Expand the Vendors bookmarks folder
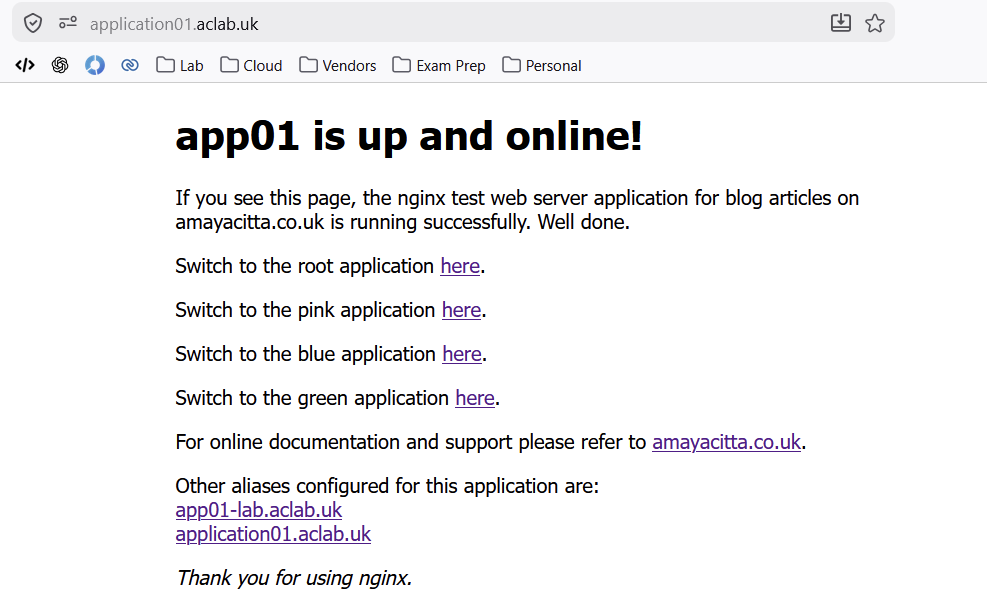The width and height of the screenshot is (987, 601). point(338,65)
